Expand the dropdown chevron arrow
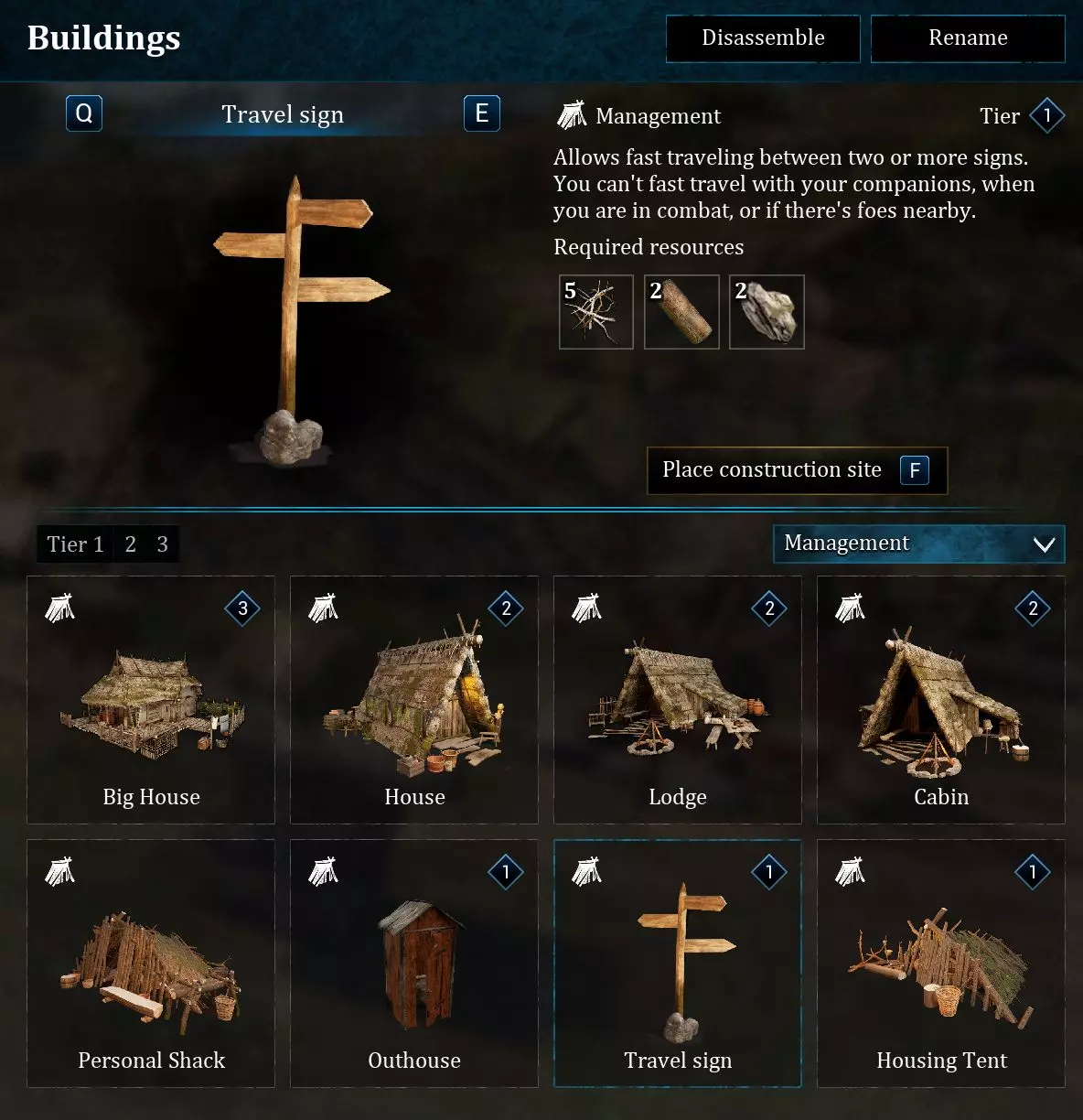1083x1120 pixels. tap(1044, 544)
